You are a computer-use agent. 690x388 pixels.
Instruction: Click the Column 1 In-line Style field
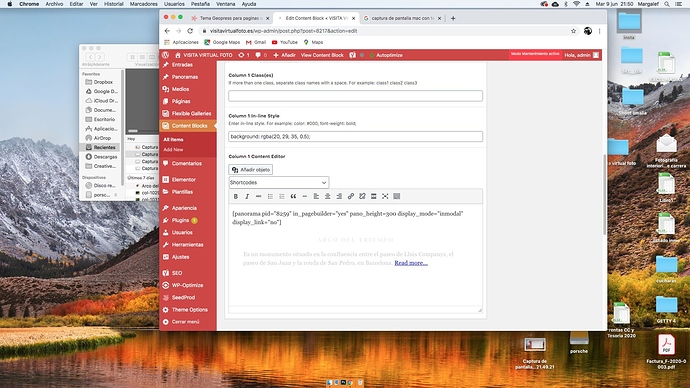[356, 136]
